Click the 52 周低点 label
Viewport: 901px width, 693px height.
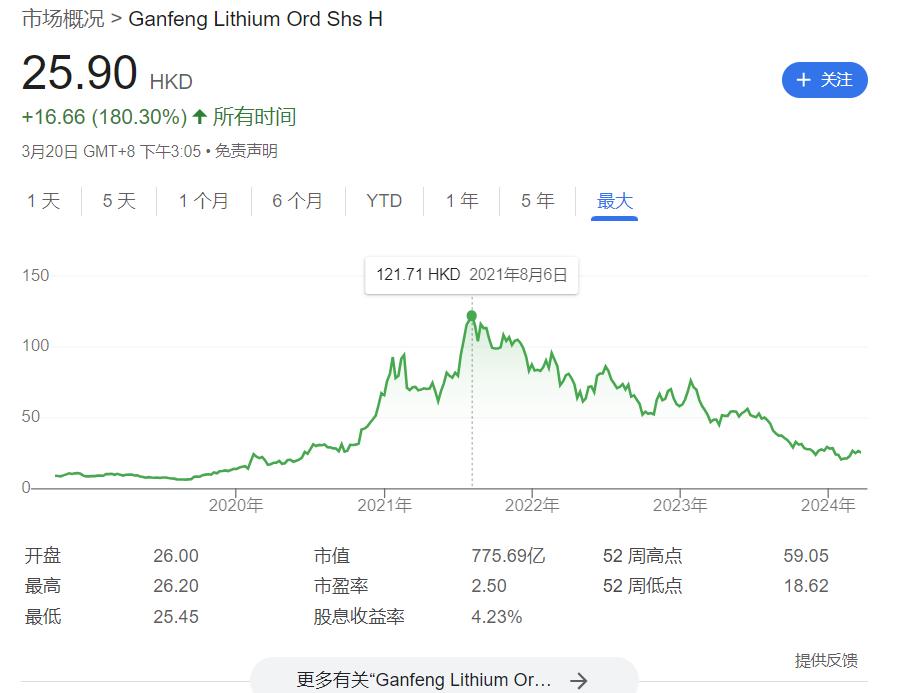642,586
